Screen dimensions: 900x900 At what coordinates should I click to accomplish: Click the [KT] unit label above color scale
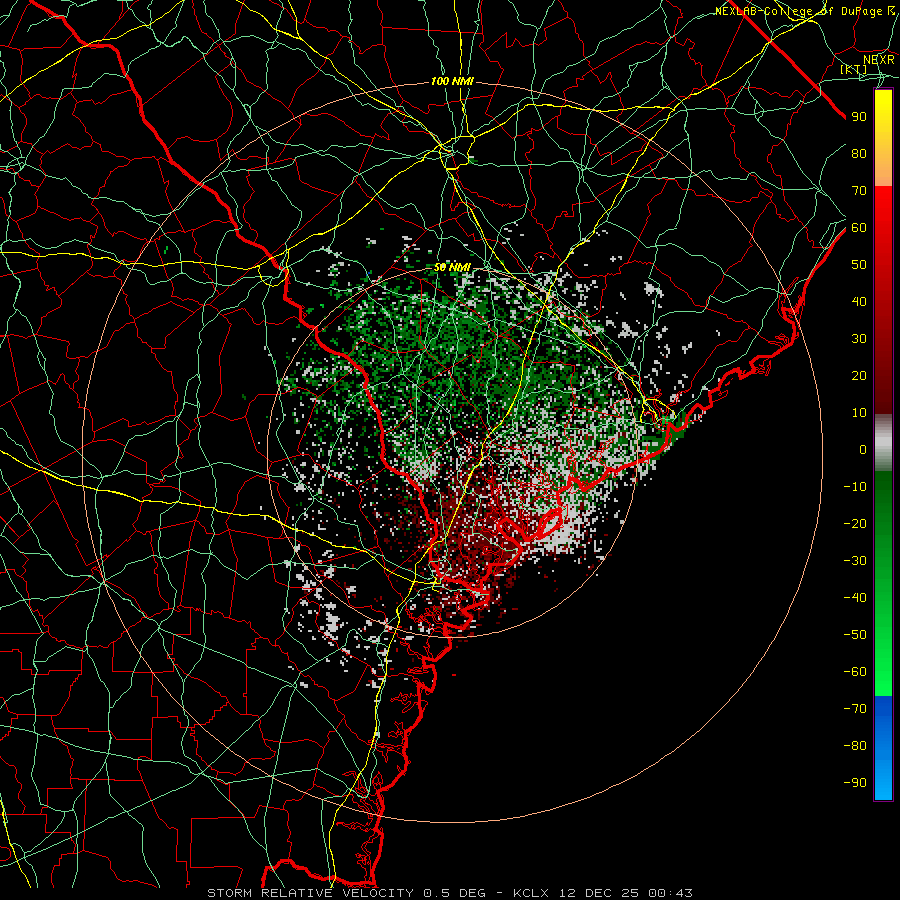854,69
